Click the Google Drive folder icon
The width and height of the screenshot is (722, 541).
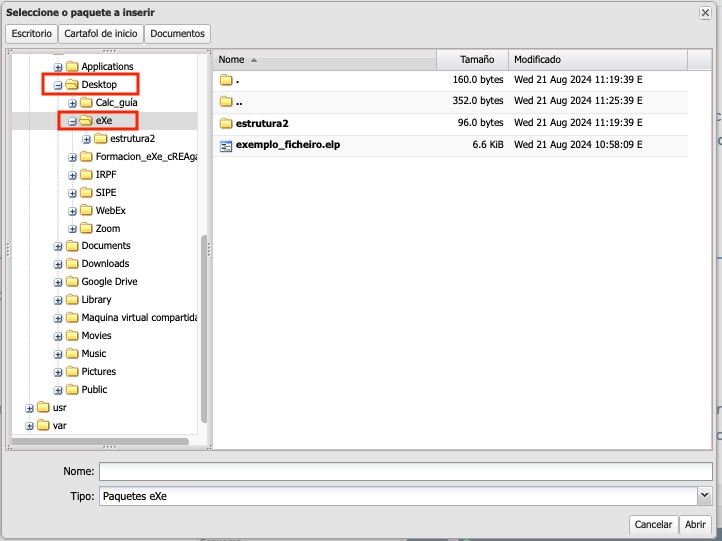click(72, 282)
